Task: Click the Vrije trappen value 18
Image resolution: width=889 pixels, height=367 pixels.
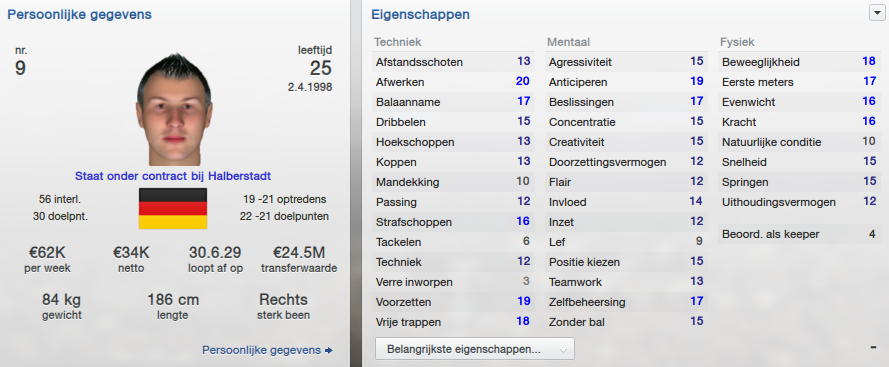Action: pos(523,322)
